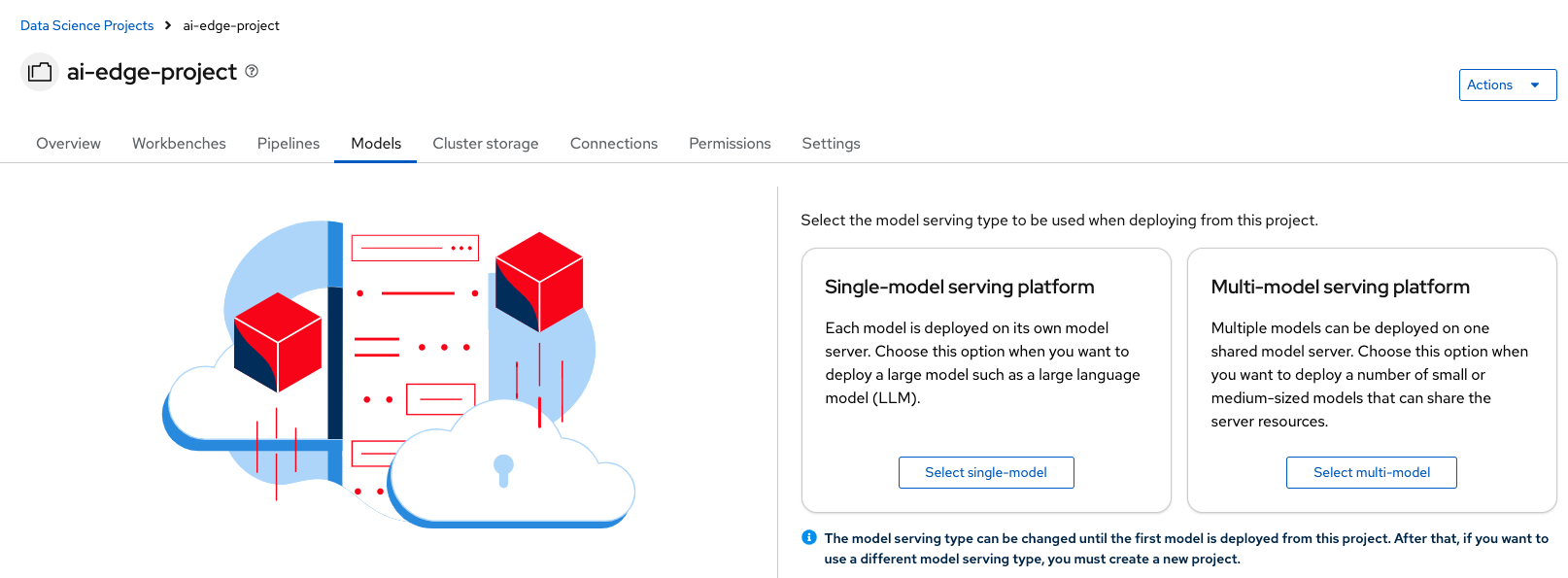Open the Cluster storage tab

pos(486,143)
